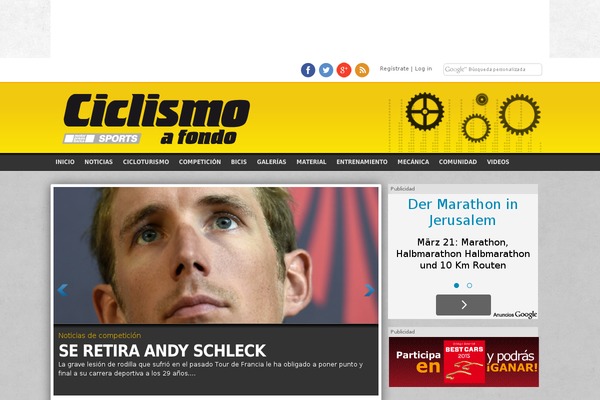Select the second ad carousel dot
This screenshot has width=600, height=400.
pyautogui.click(x=470, y=286)
